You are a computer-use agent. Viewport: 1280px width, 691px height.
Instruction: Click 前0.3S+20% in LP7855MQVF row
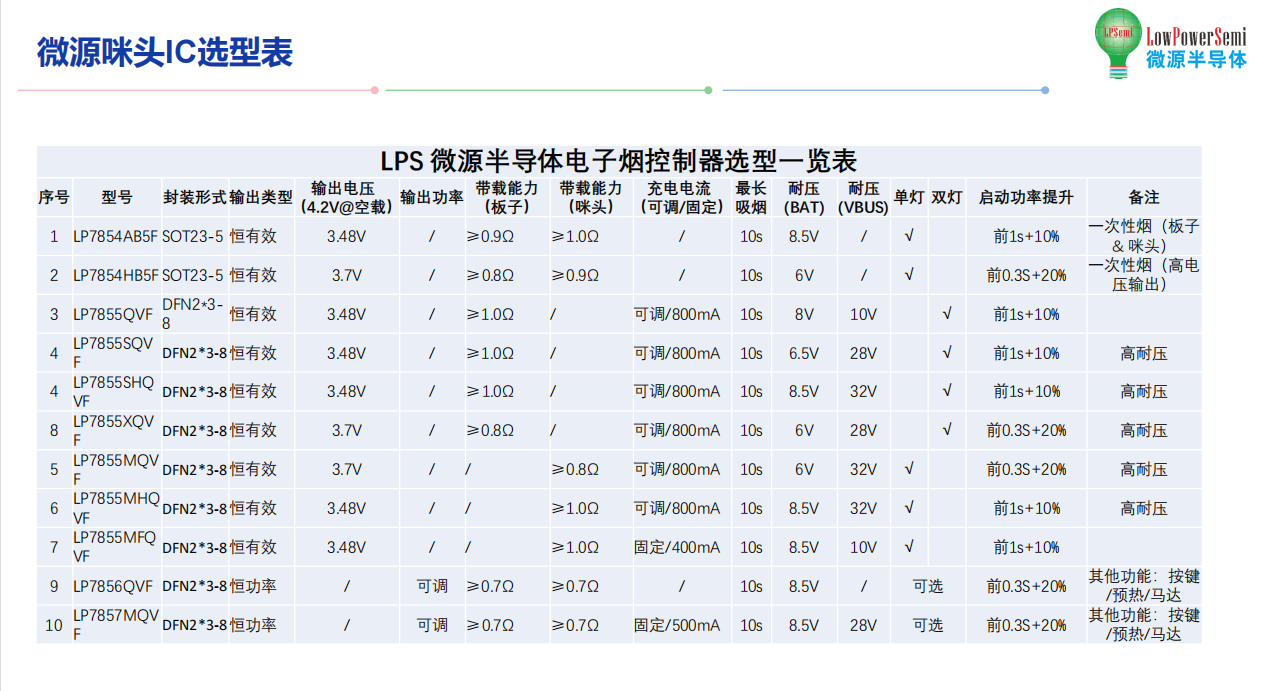pos(1026,469)
